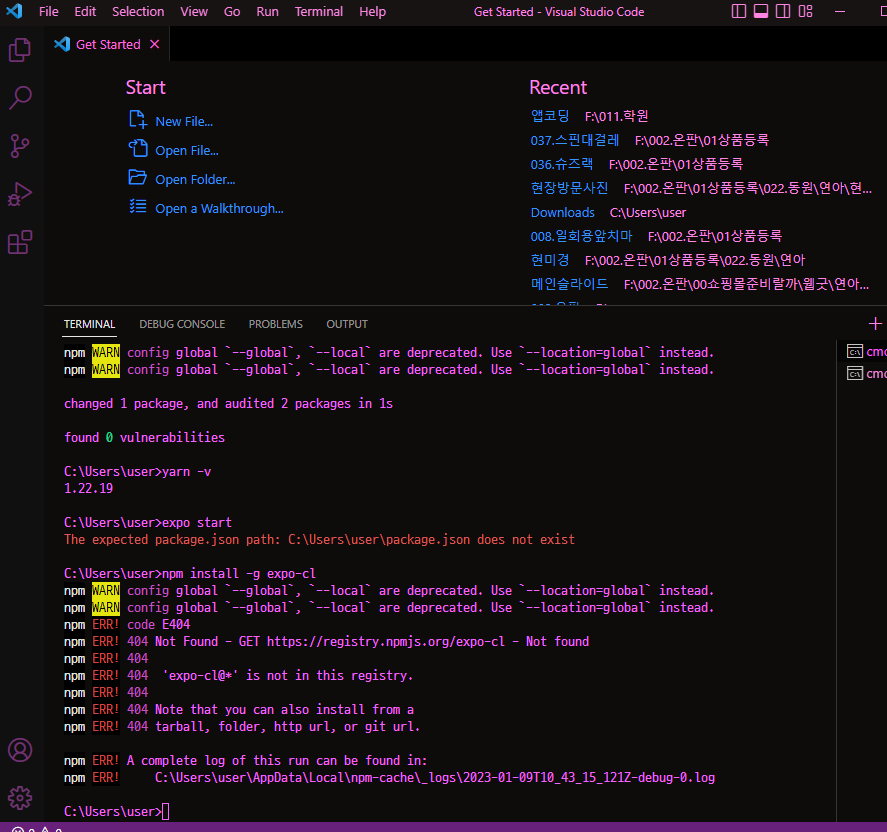
Task: Switch to the TERMINAL panel tab
Action: tap(89, 324)
